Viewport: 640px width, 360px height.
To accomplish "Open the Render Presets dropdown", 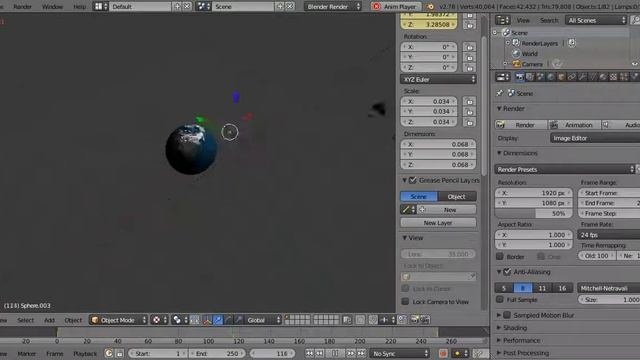I will pos(565,169).
